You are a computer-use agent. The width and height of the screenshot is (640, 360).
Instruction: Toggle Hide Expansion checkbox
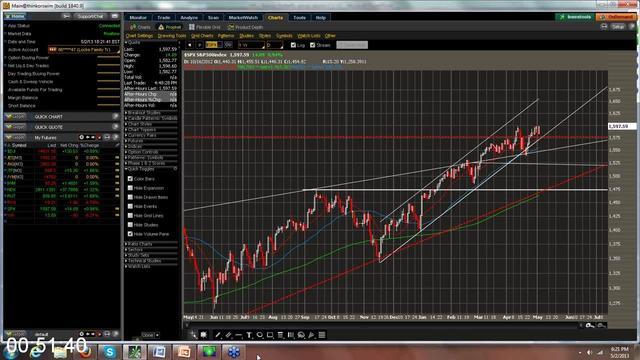(130, 188)
